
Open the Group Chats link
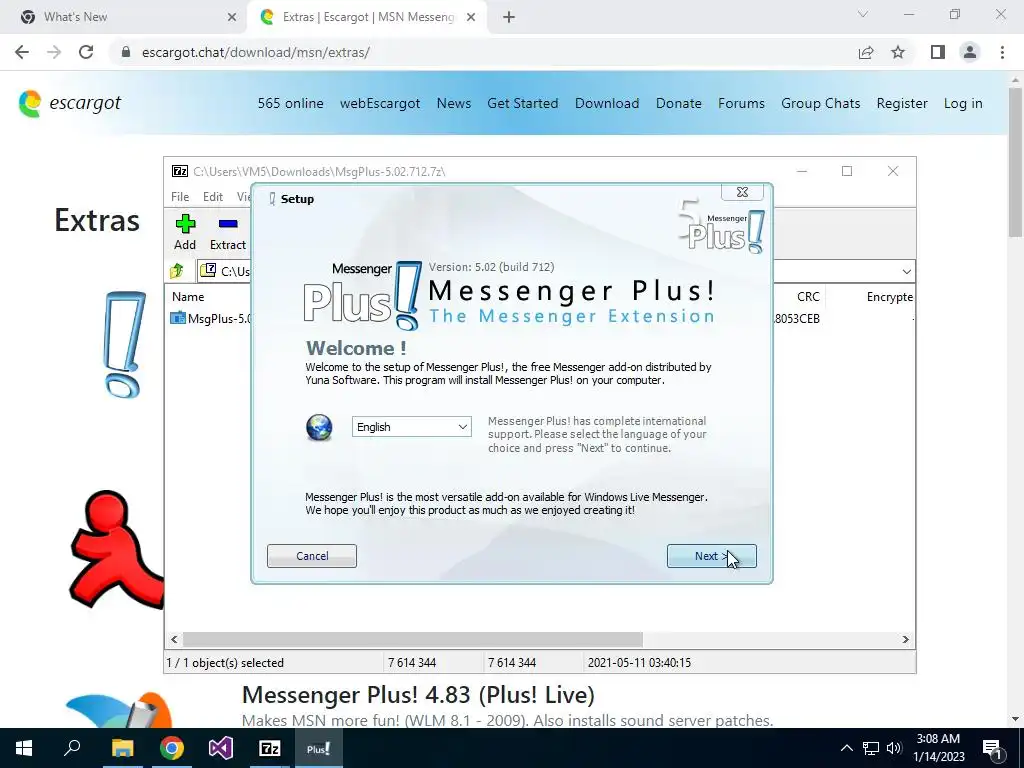820,103
